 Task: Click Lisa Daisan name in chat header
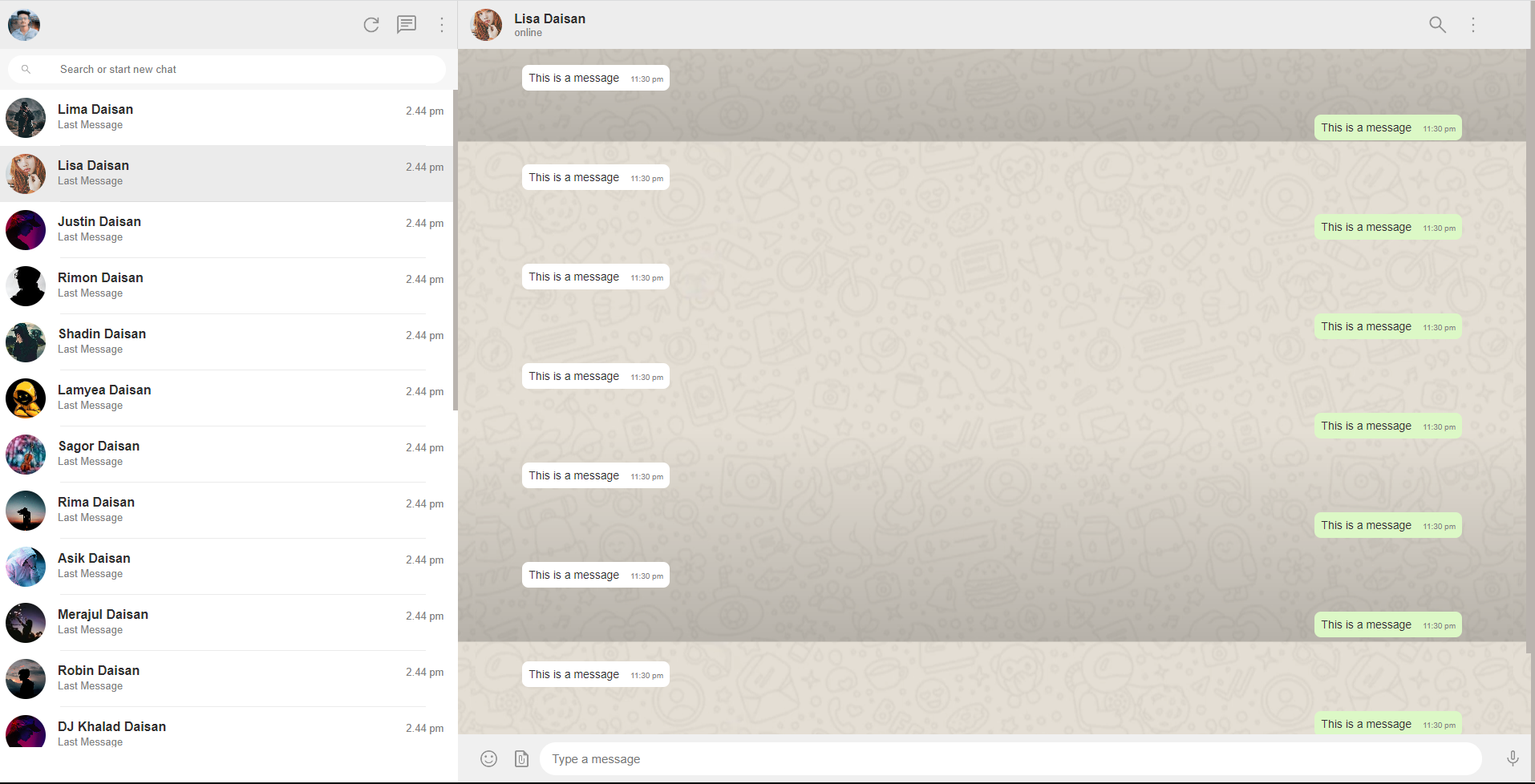(x=550, y=18)
